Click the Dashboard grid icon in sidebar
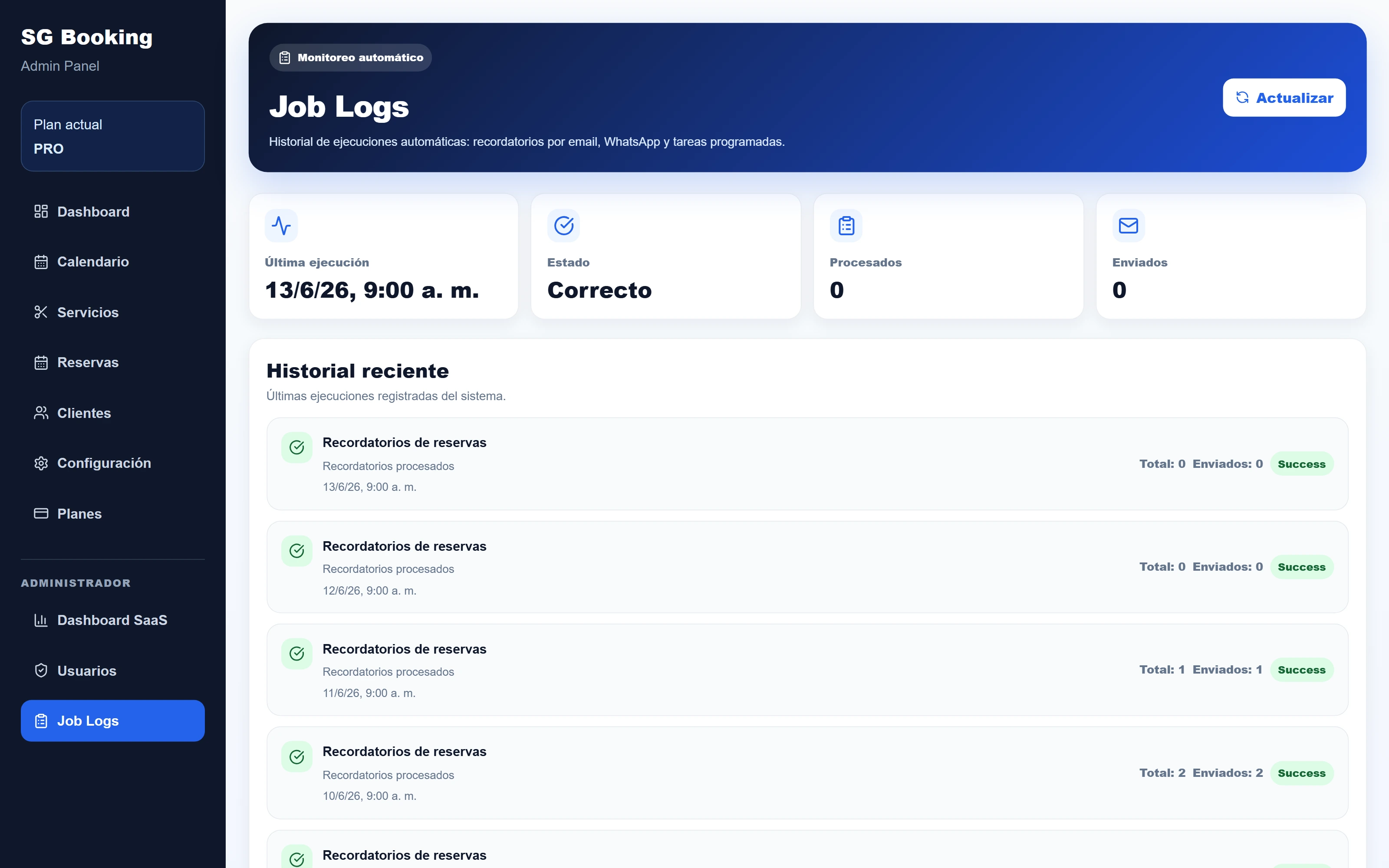Viewport: 1389px width, 868px height. (x=41, y=212)
